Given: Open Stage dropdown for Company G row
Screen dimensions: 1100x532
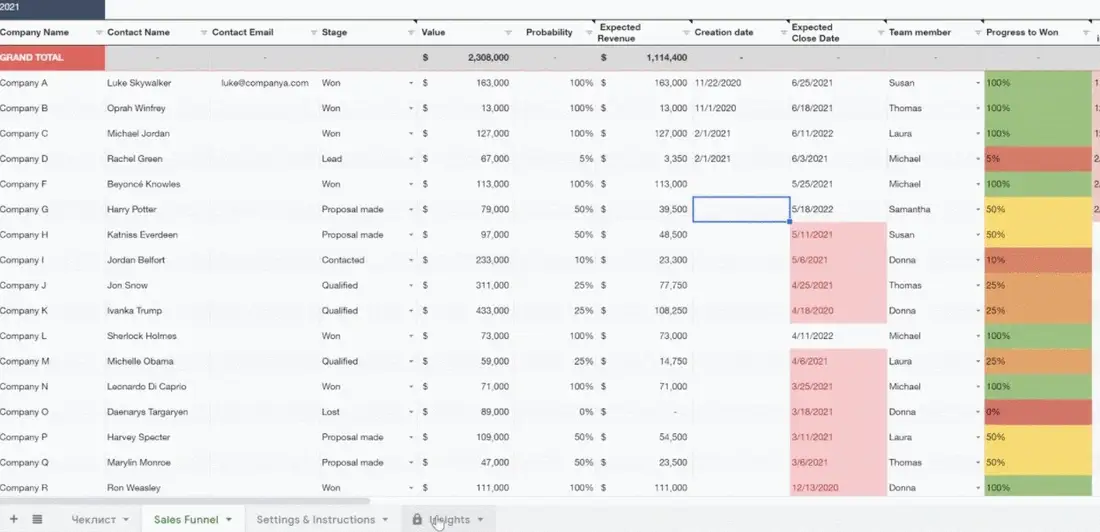Looking at the screenshot, I should click(x=411, y=210).
